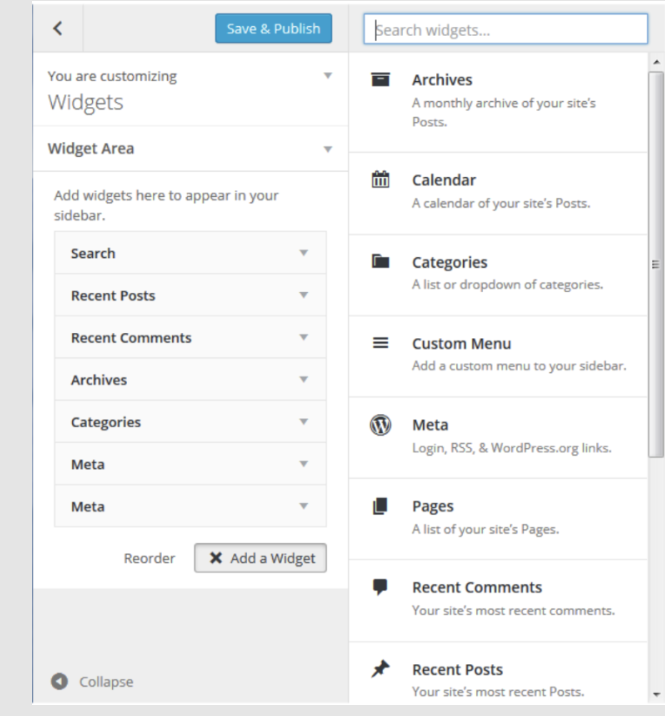Select the Archives widget box icon
This screenshot has height=716, width=665.
(380, 79)
